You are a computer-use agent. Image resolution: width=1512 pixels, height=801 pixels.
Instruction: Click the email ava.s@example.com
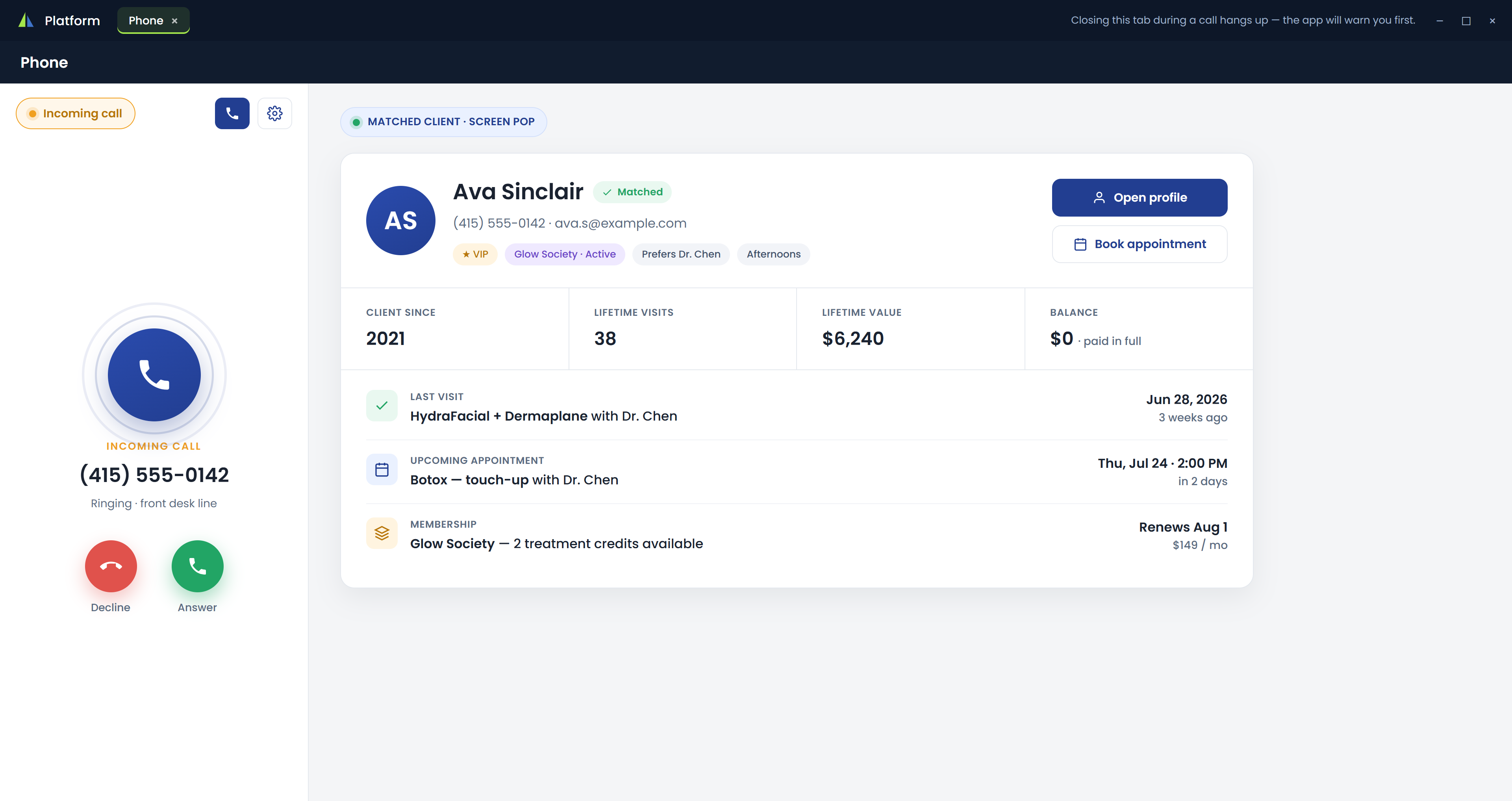(621, 223)
